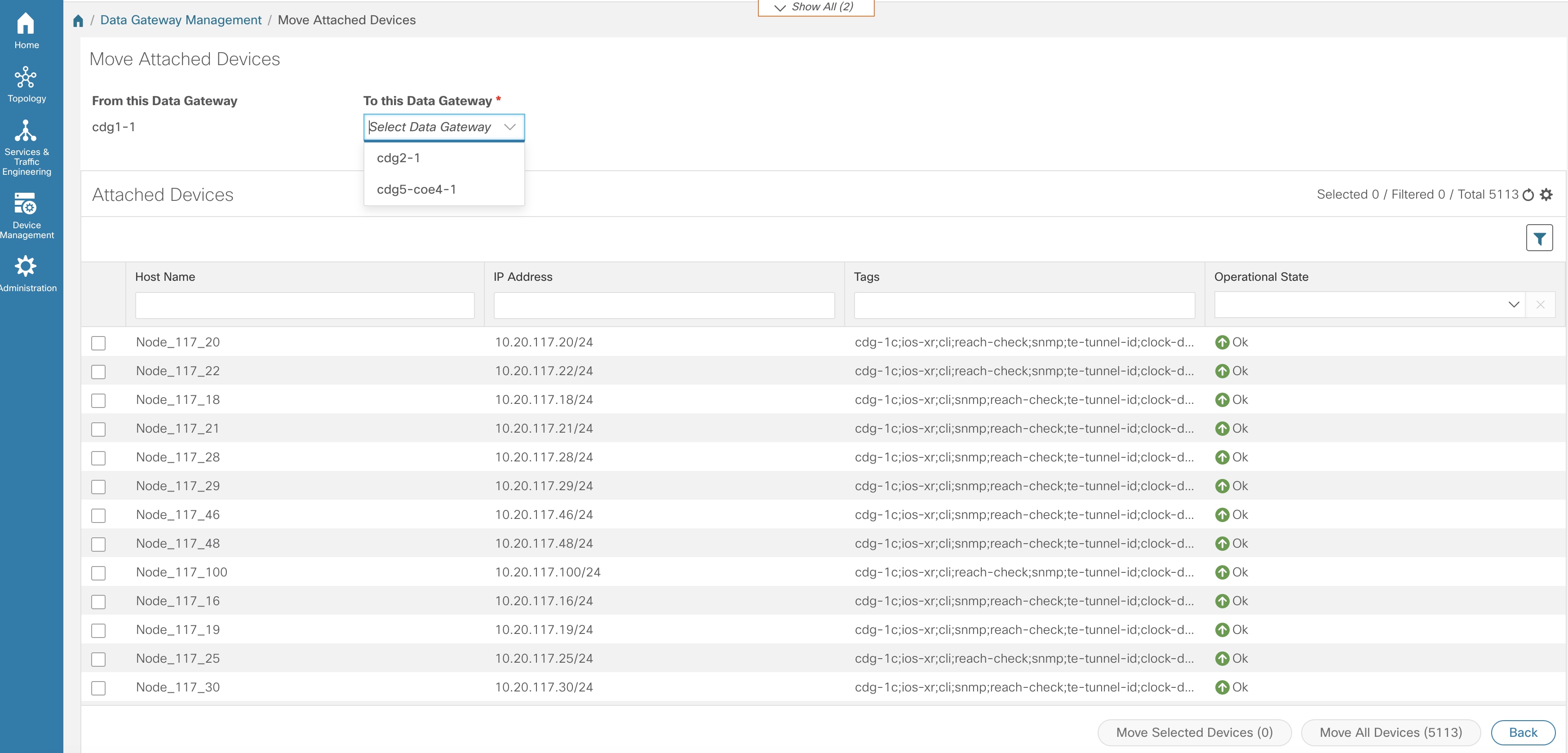Select checkbox for Node_117_20
Image resolution: width=1568 pixels, height=753 pixels.
point(98,342)
